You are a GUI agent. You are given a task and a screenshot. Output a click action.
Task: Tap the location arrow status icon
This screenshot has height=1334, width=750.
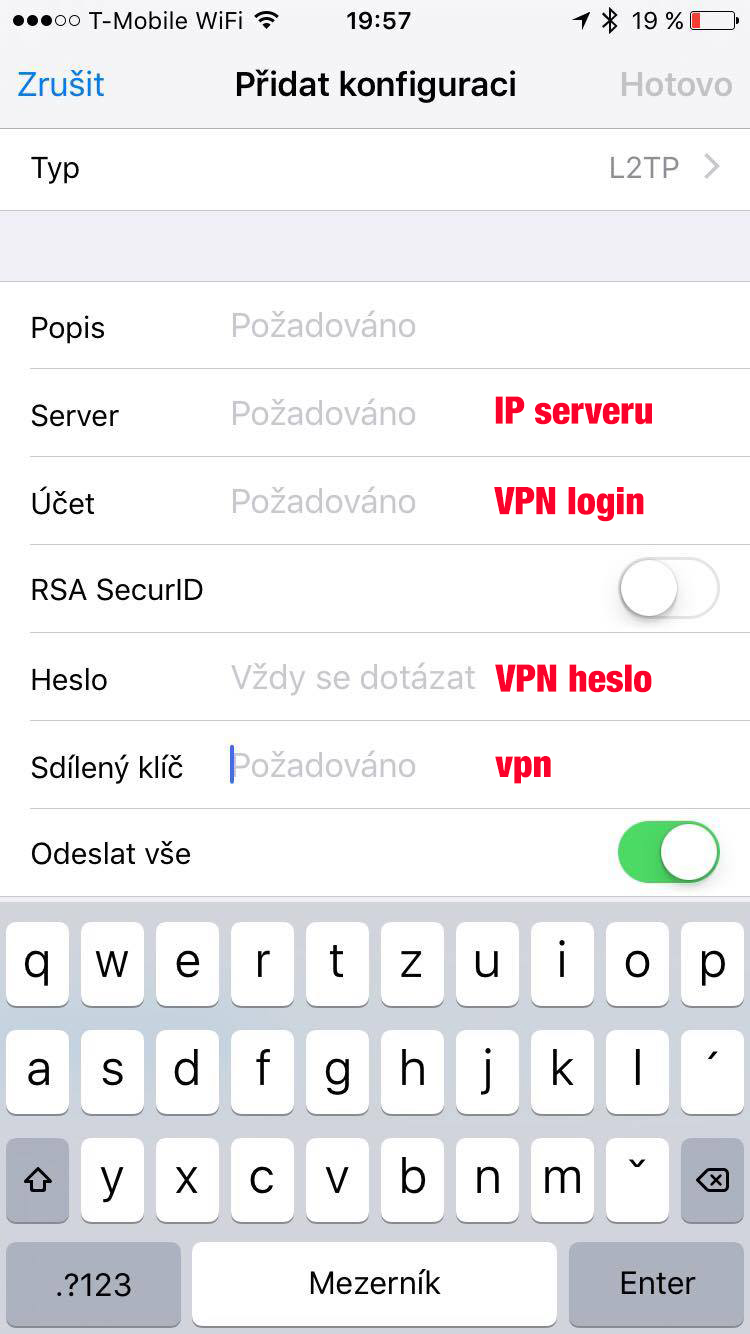(x=581, y=20)
